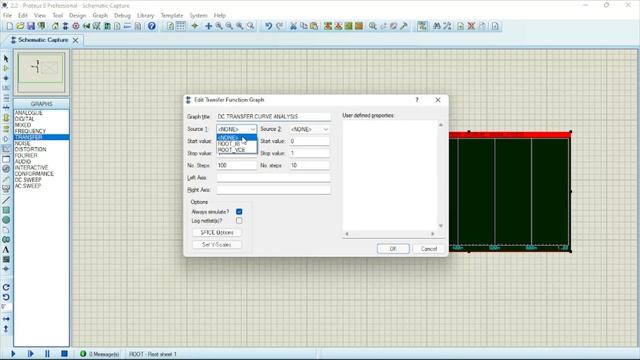Open SPICE Options
The image size is (640, 360).
[217, 233]
